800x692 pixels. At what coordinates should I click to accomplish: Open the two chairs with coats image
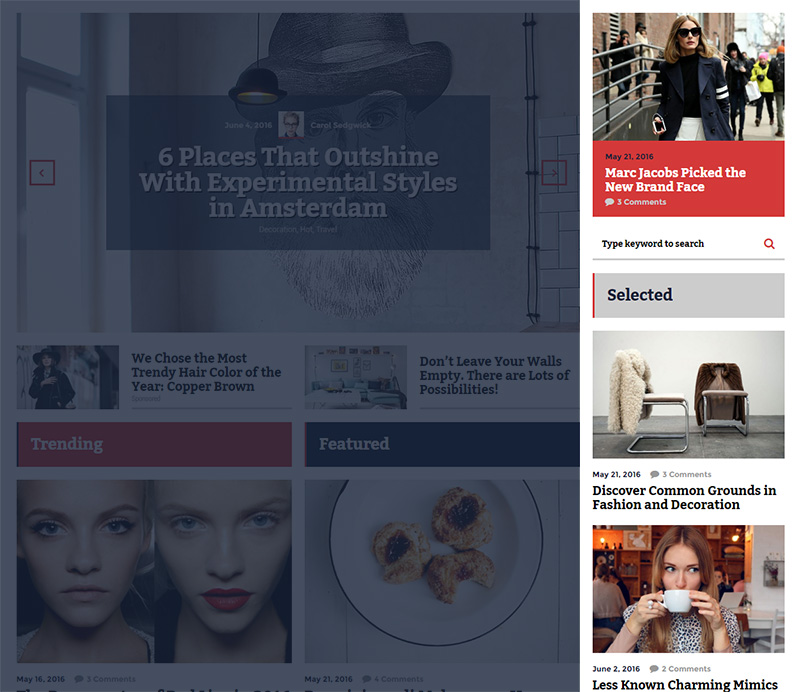(x=688, y=394)
